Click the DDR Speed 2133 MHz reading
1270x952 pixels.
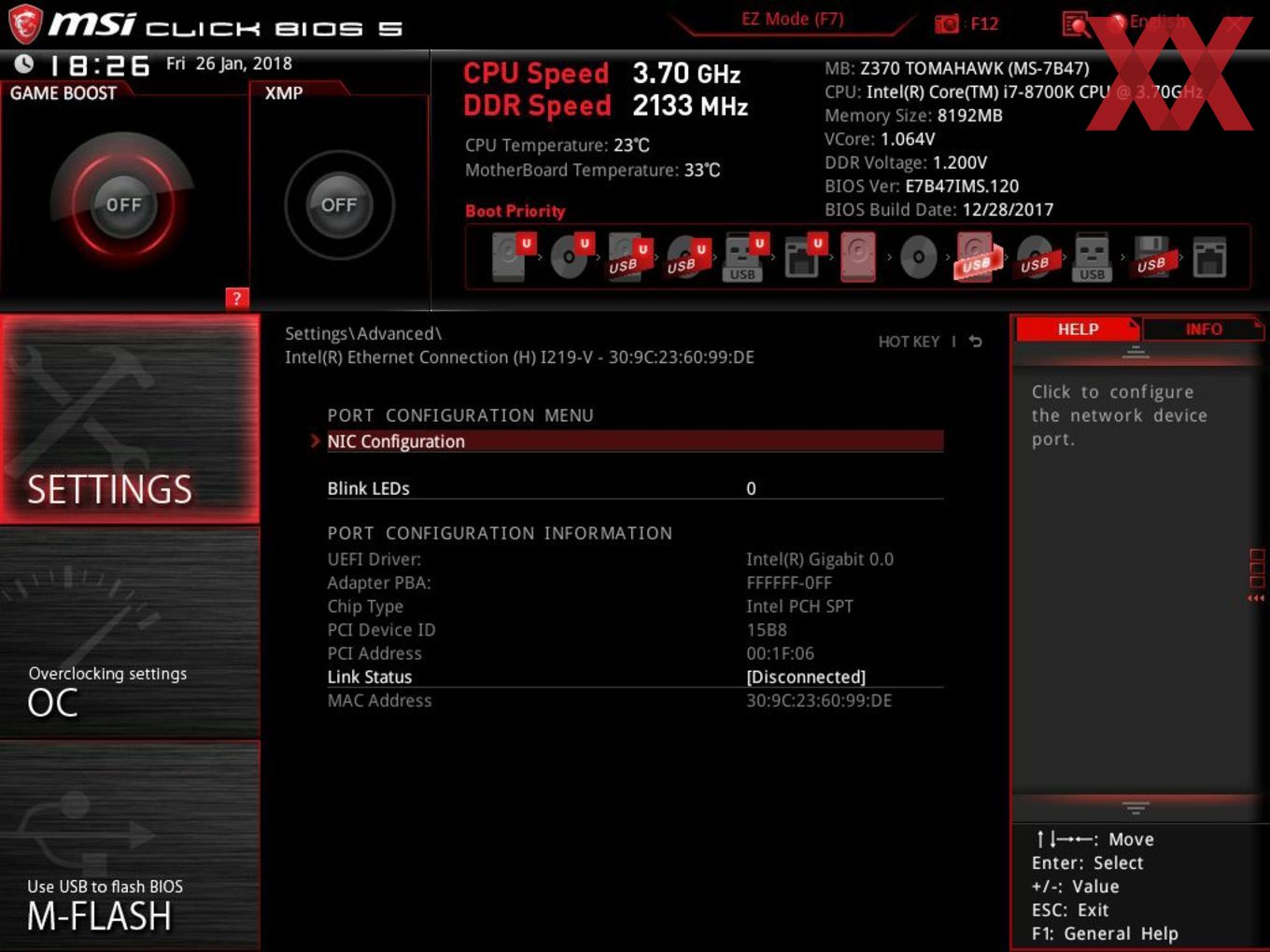[606, 105]
